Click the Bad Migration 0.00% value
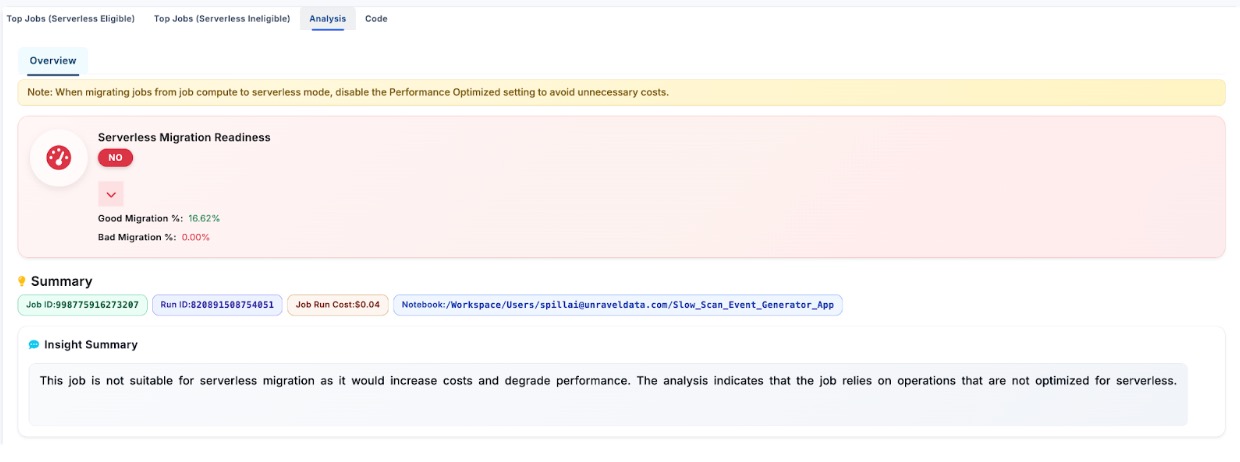 (195, 237)
